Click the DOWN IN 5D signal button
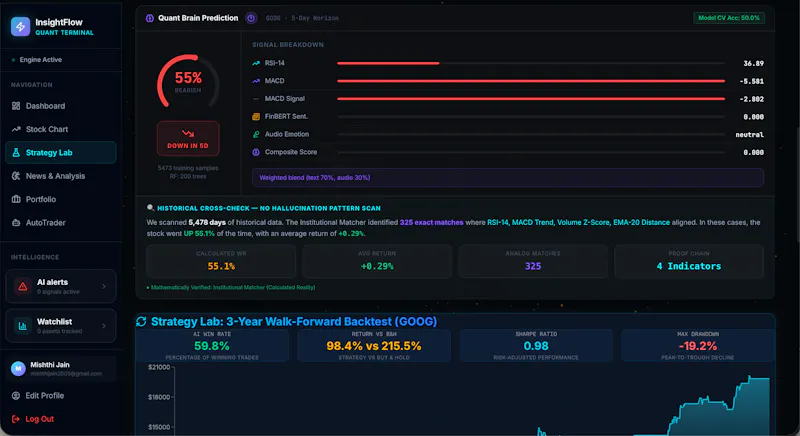This screenshot has height=436, width=800. (x=188, y=139)
